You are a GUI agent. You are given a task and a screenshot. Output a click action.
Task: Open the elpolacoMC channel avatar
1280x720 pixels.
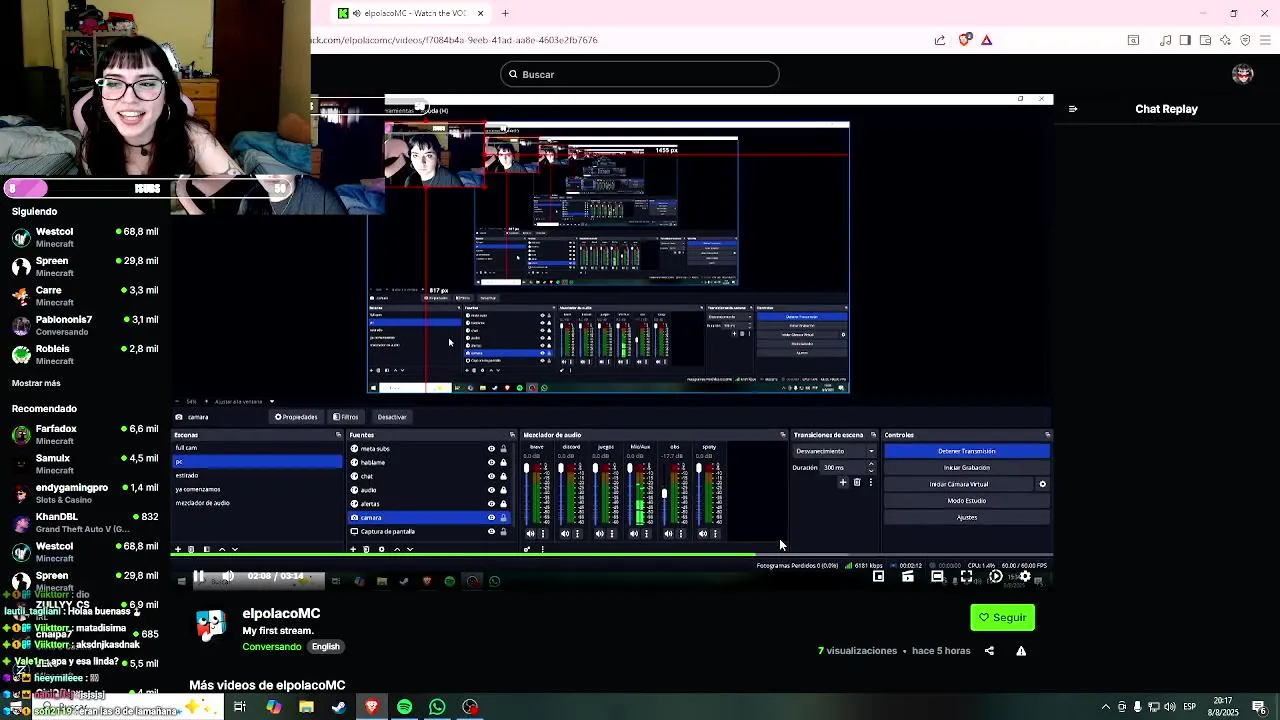point(210,625)
